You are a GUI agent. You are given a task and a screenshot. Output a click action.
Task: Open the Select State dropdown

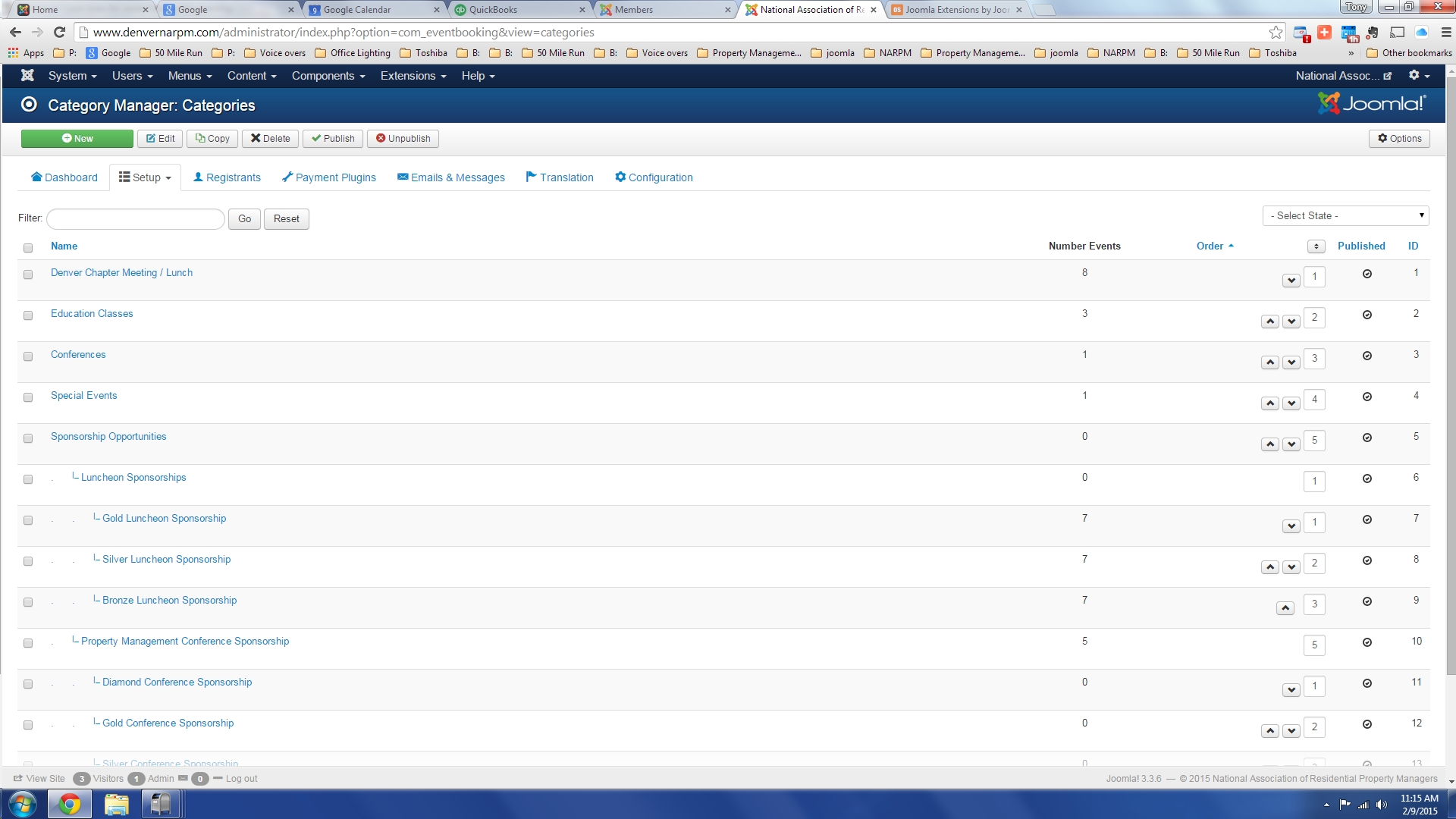click(x=1345, y=216)
